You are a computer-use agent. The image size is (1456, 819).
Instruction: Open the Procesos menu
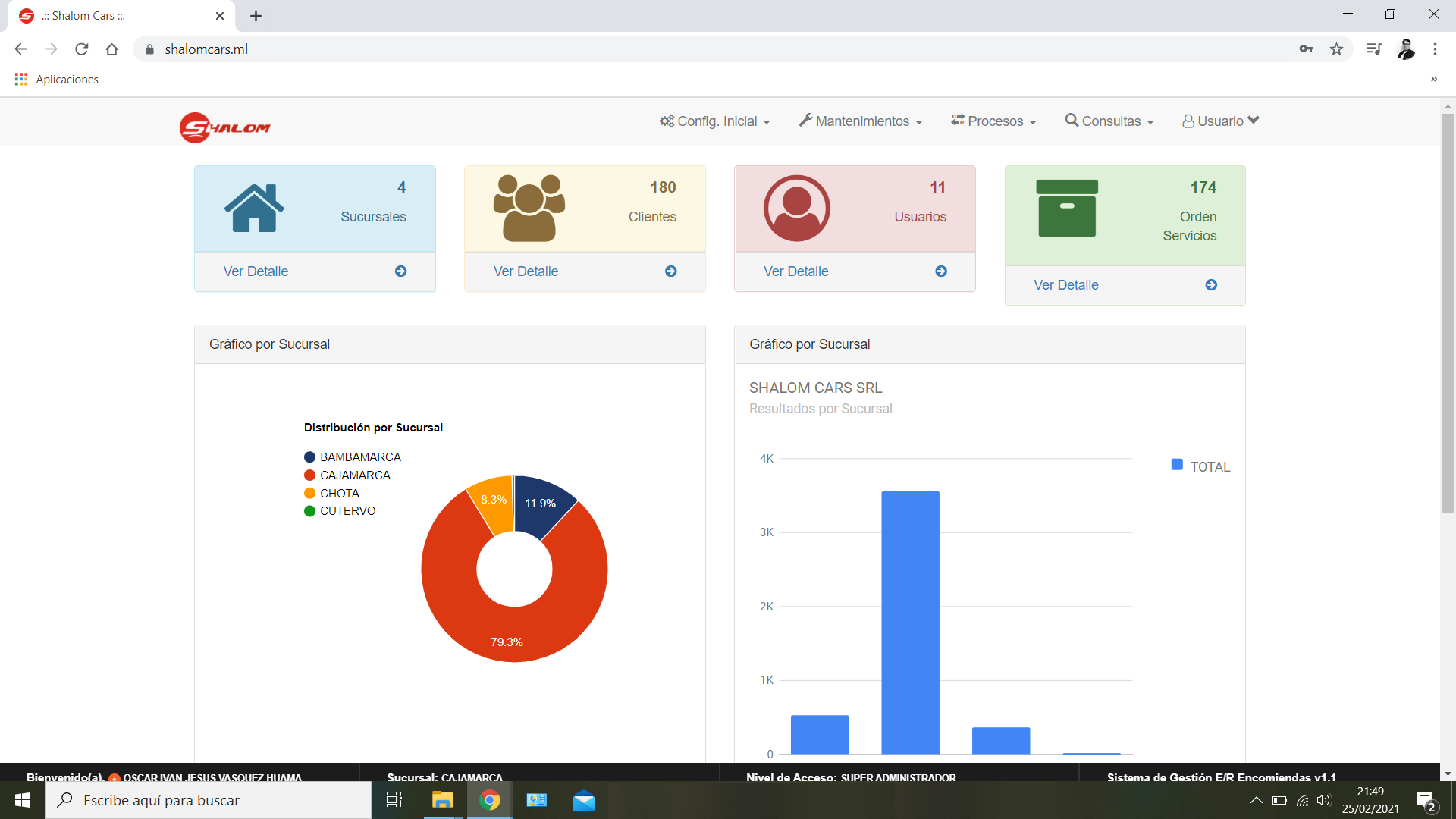pyautogui.click(x=994, y=121)
